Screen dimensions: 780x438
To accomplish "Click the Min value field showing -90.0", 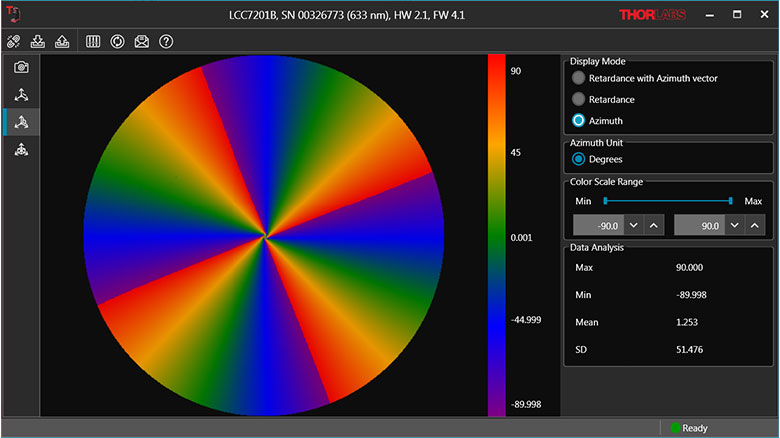I will (x=598, y=226).
